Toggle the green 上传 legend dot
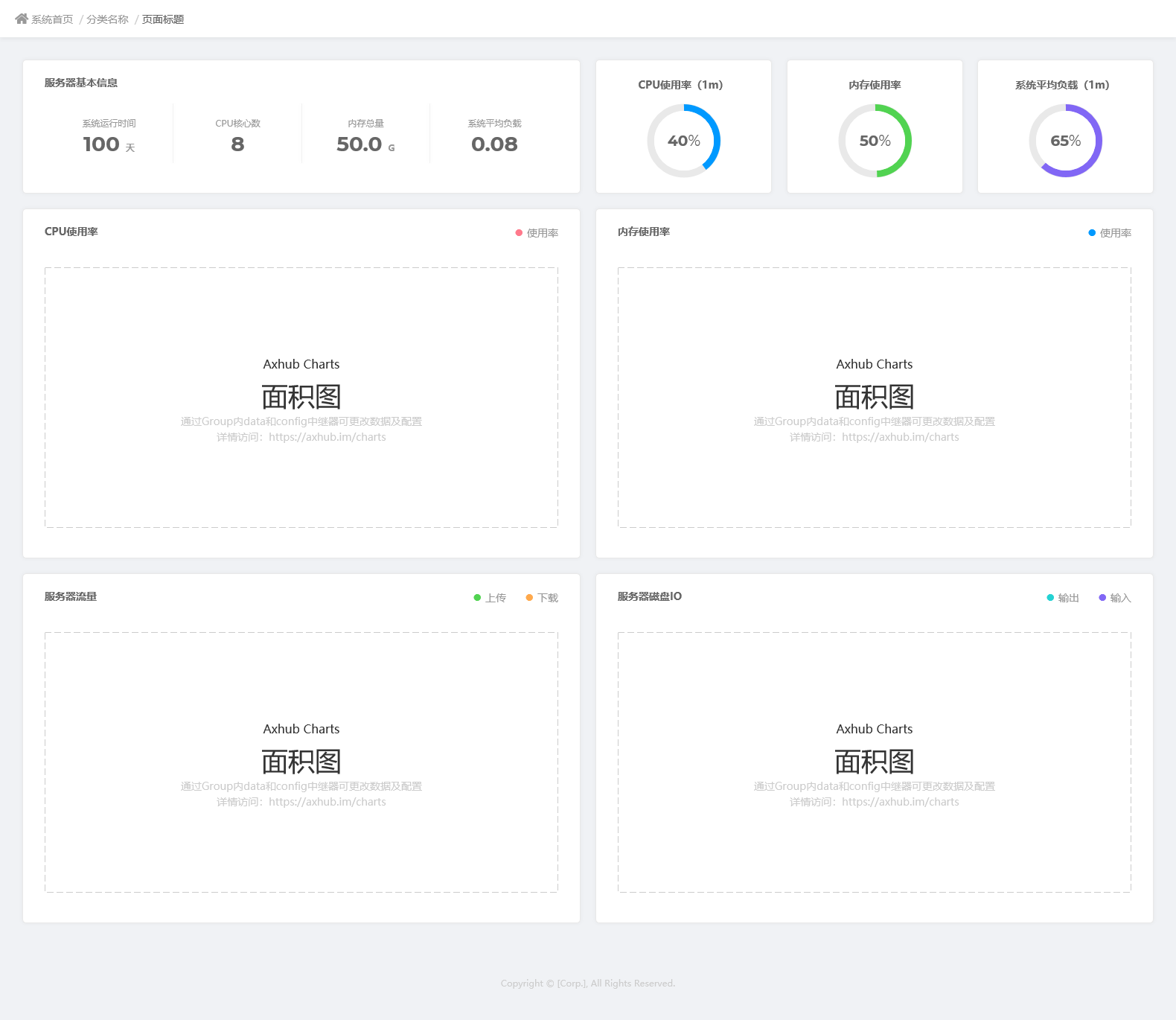The image size is (1176, 1020). point(477,598)
